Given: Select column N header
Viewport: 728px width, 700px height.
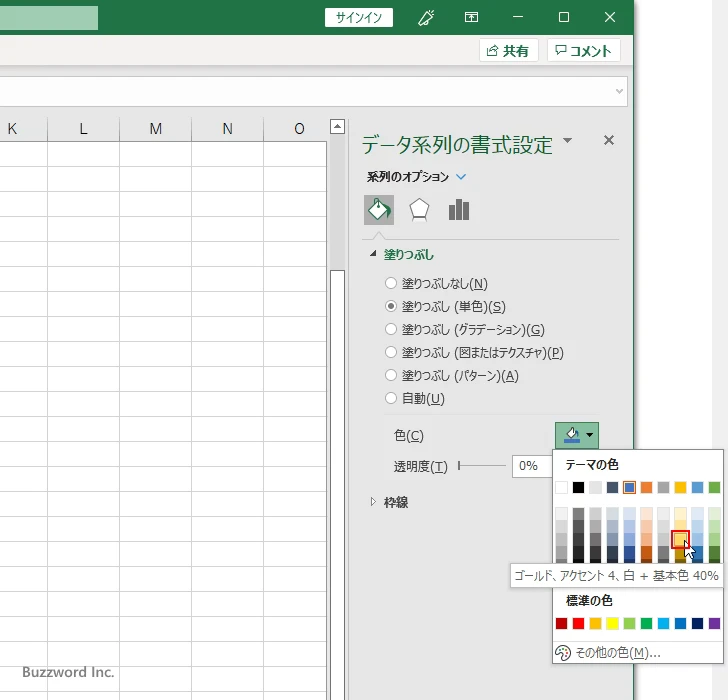Looking at the screenshot, I should (x=228, y=129).
